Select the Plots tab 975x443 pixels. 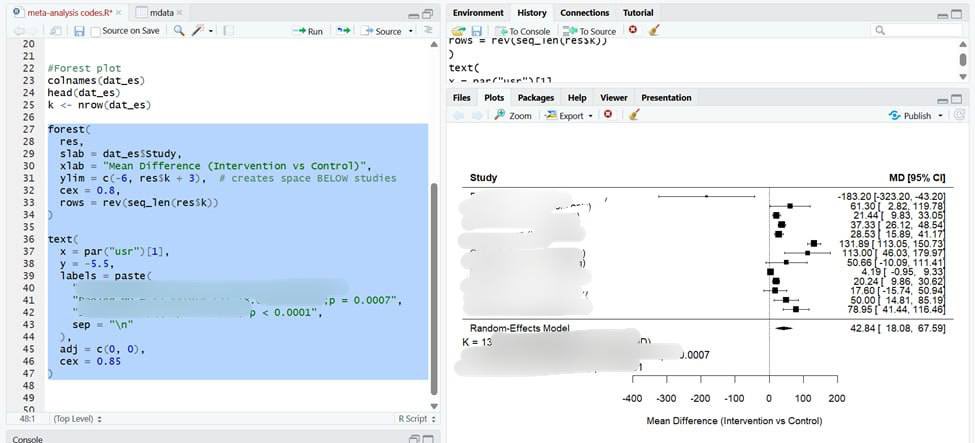pyautogui.click(x=494, y=98)
